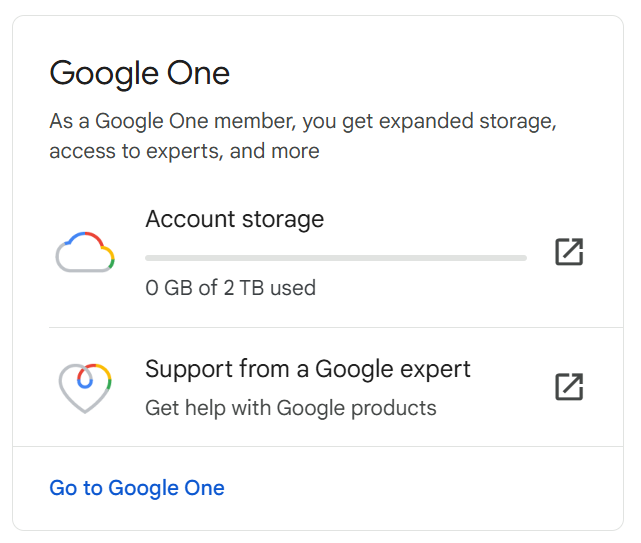Screen dimensions: 641x543
Task: Open Support from a Google expert
Action: [308, 369]
